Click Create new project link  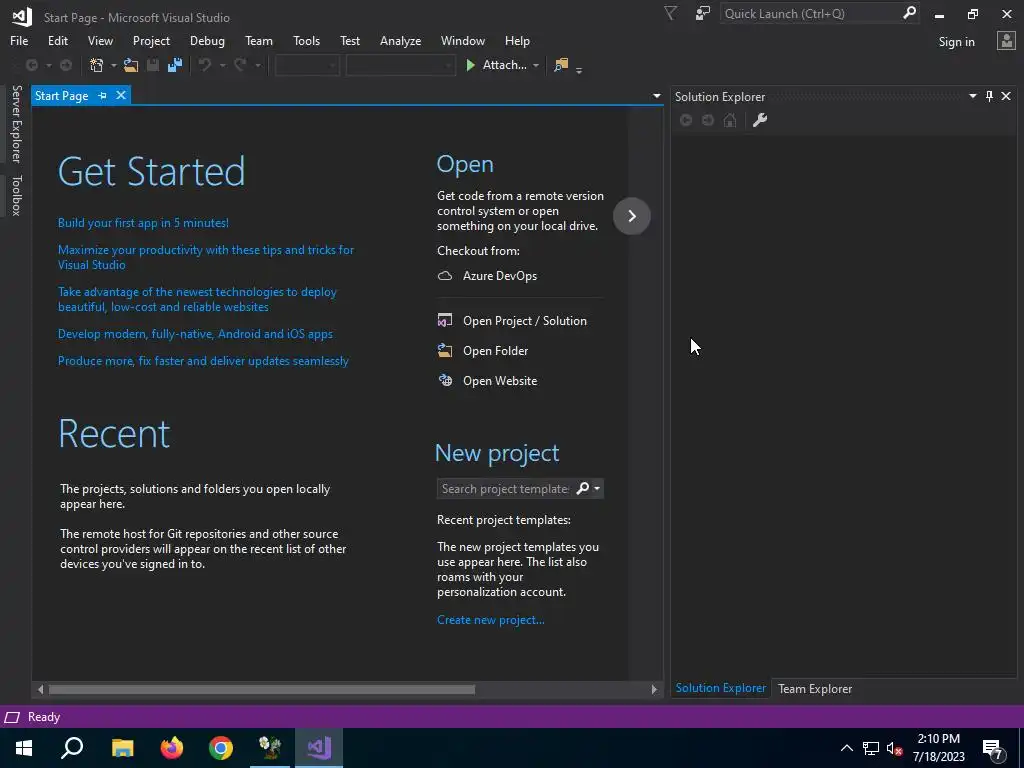pos(490,620)
